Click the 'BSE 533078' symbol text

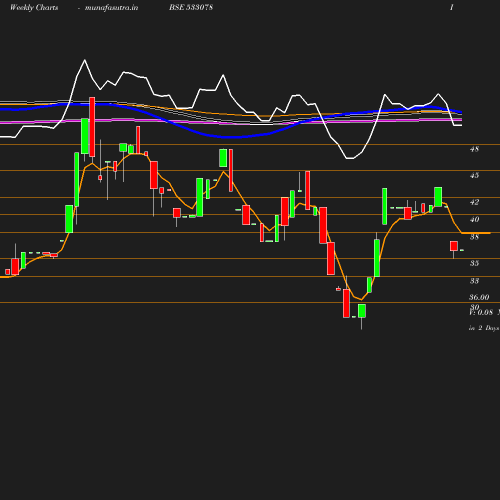coord(191,7)
